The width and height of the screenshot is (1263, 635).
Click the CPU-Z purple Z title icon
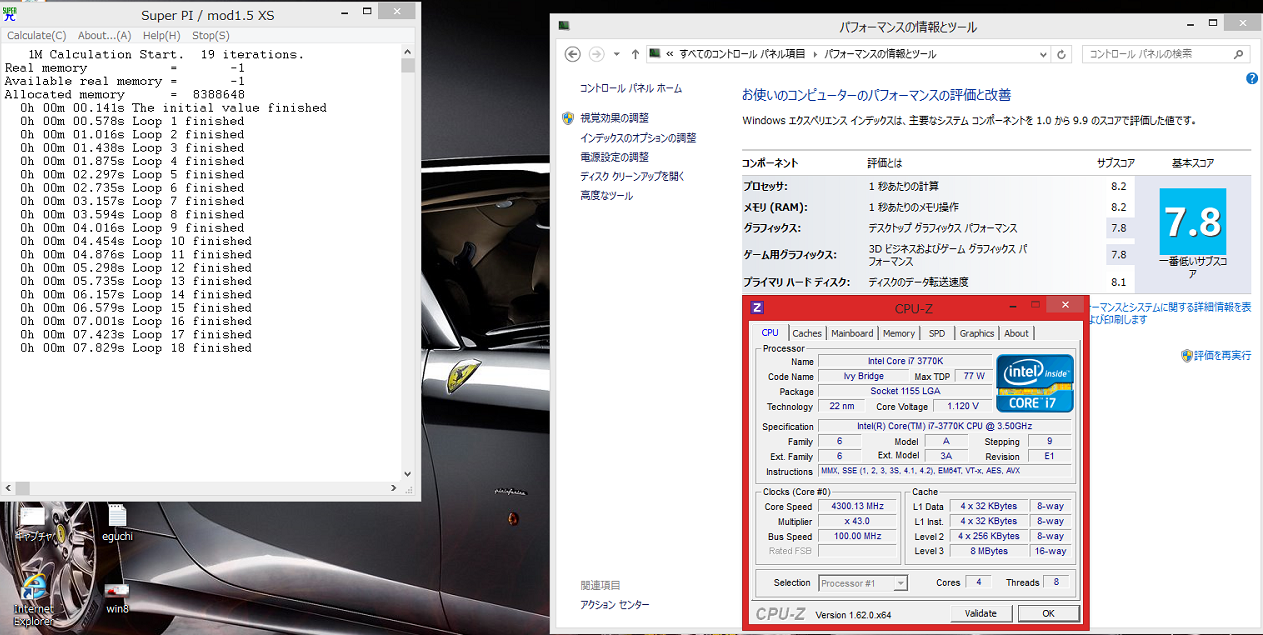[758, 308]
